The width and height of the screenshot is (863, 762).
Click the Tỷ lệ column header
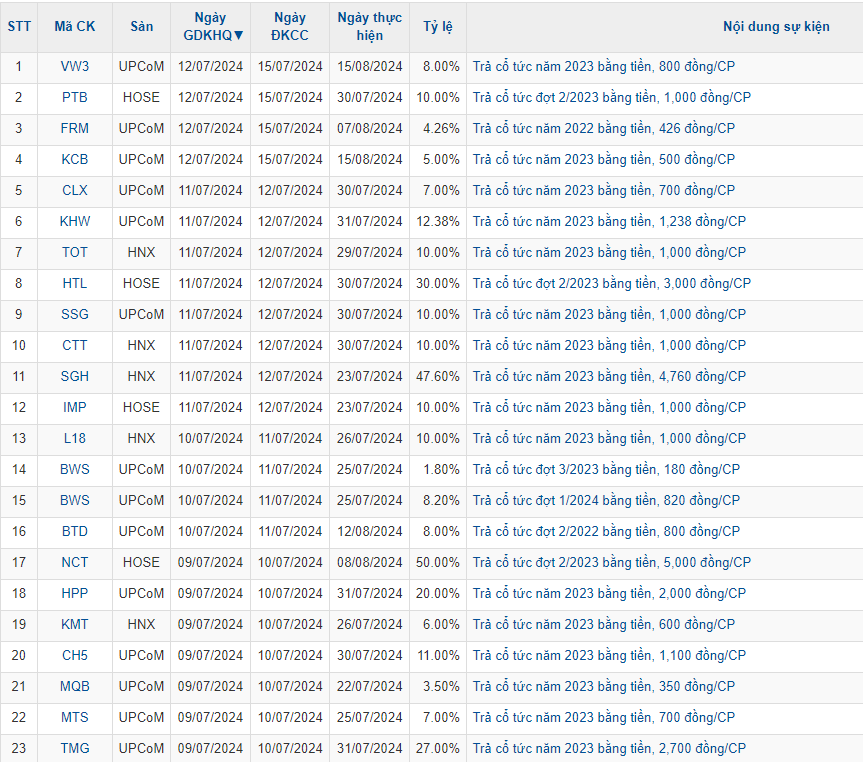click(438, 26)
